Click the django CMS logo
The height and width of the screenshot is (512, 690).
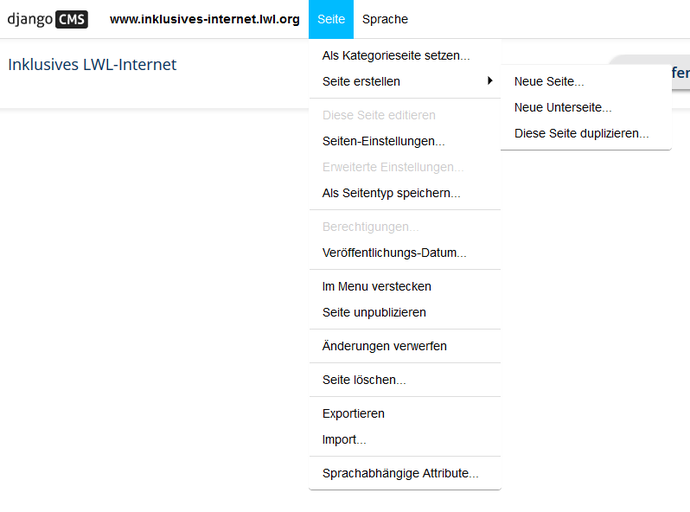[48, 19]
